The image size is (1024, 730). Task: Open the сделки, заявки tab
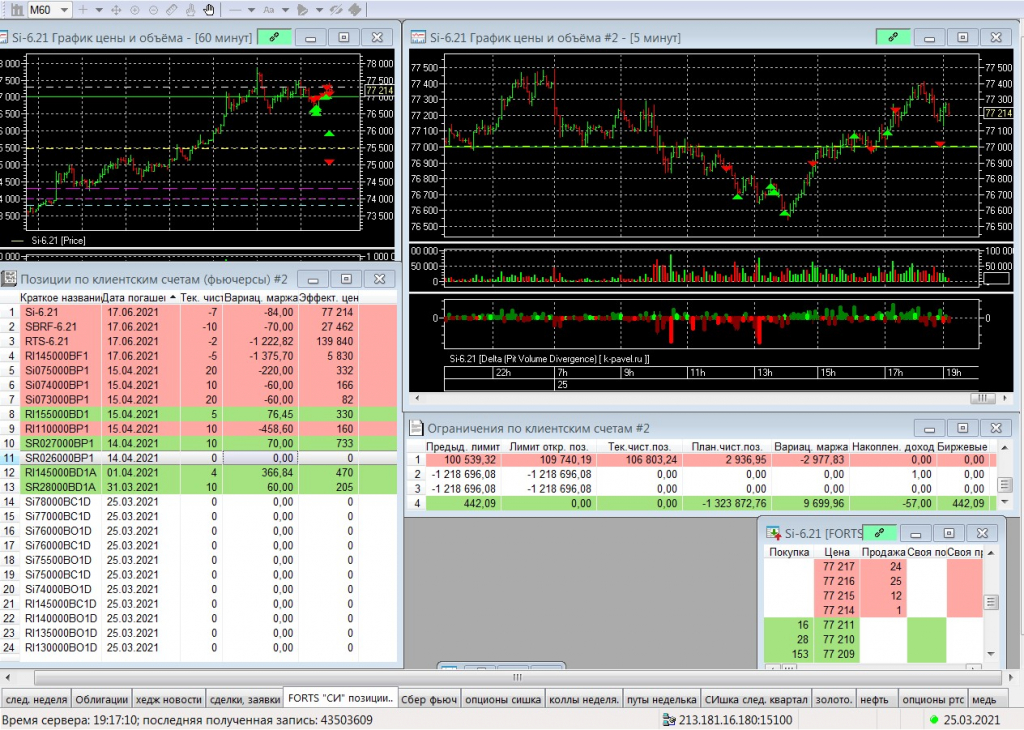245,699
